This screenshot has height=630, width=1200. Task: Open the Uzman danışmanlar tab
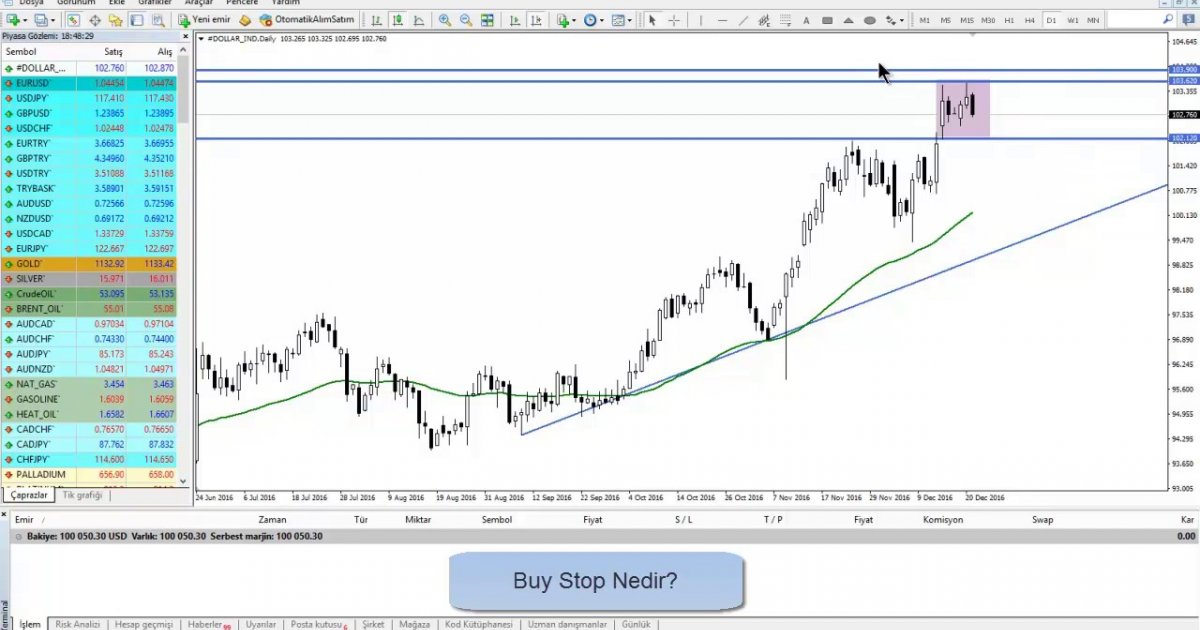point(567,624)
